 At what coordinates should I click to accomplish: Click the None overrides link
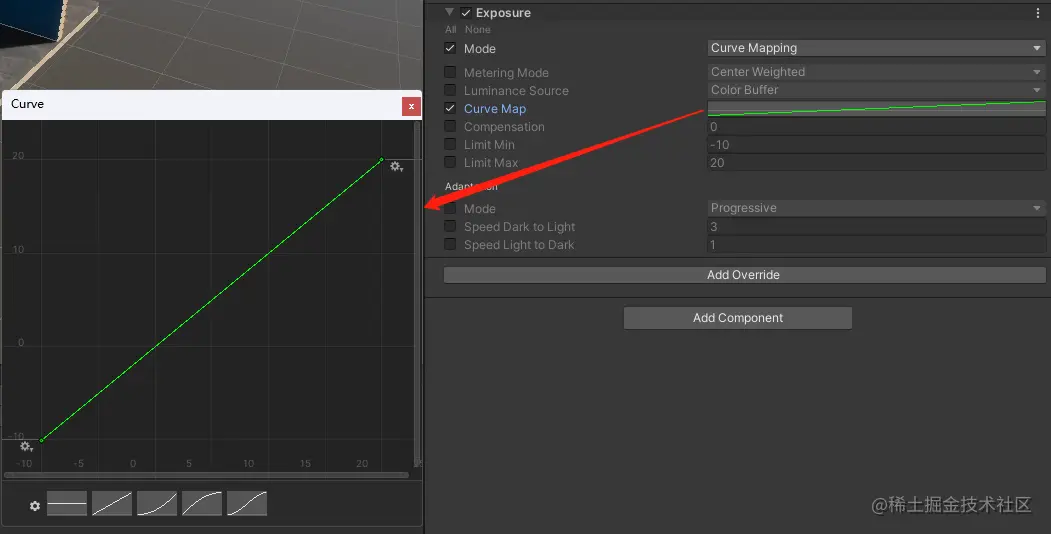[x=477, y=29]
